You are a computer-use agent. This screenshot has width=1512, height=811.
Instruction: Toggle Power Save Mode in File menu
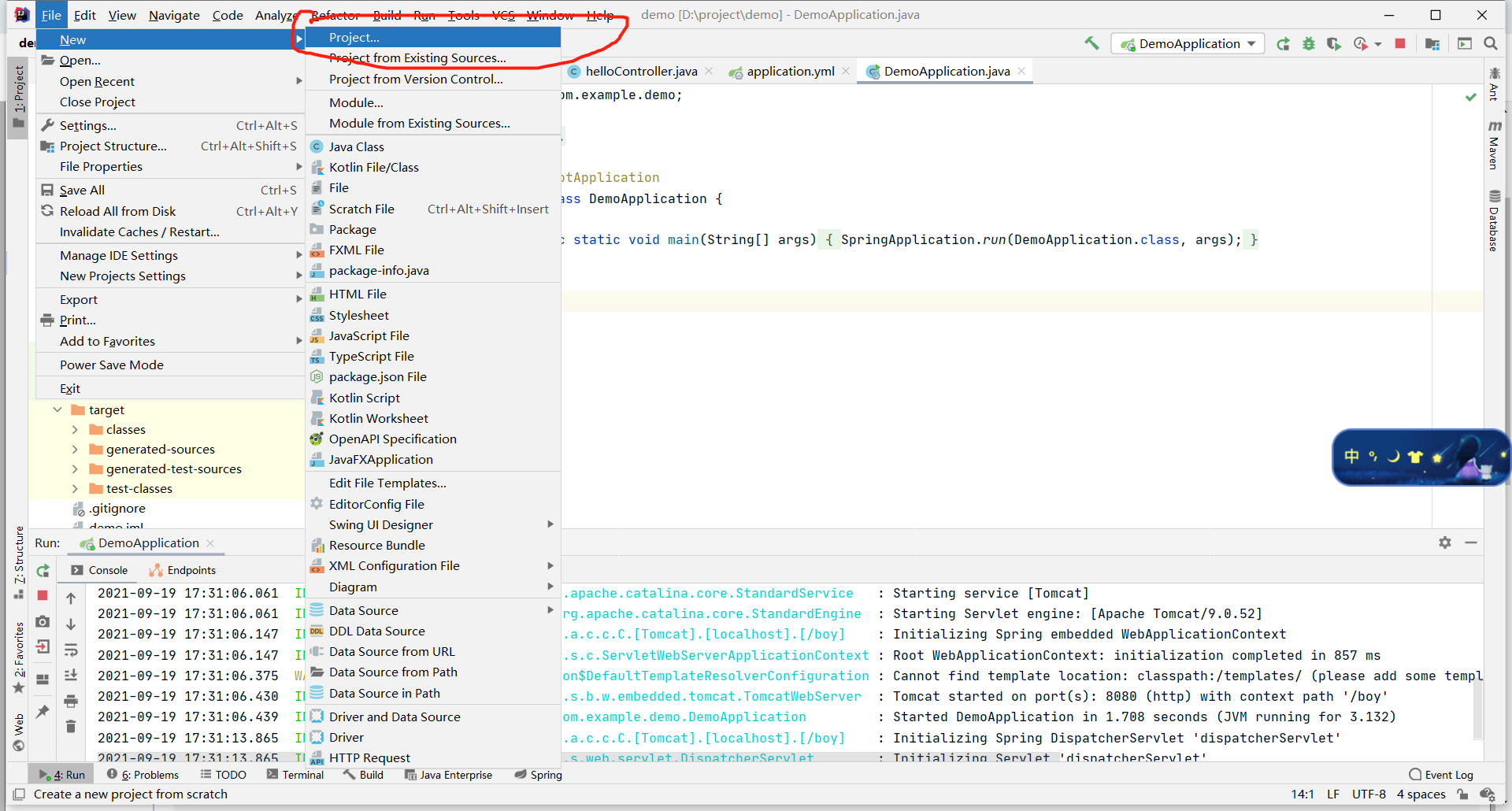pos(112,365)
